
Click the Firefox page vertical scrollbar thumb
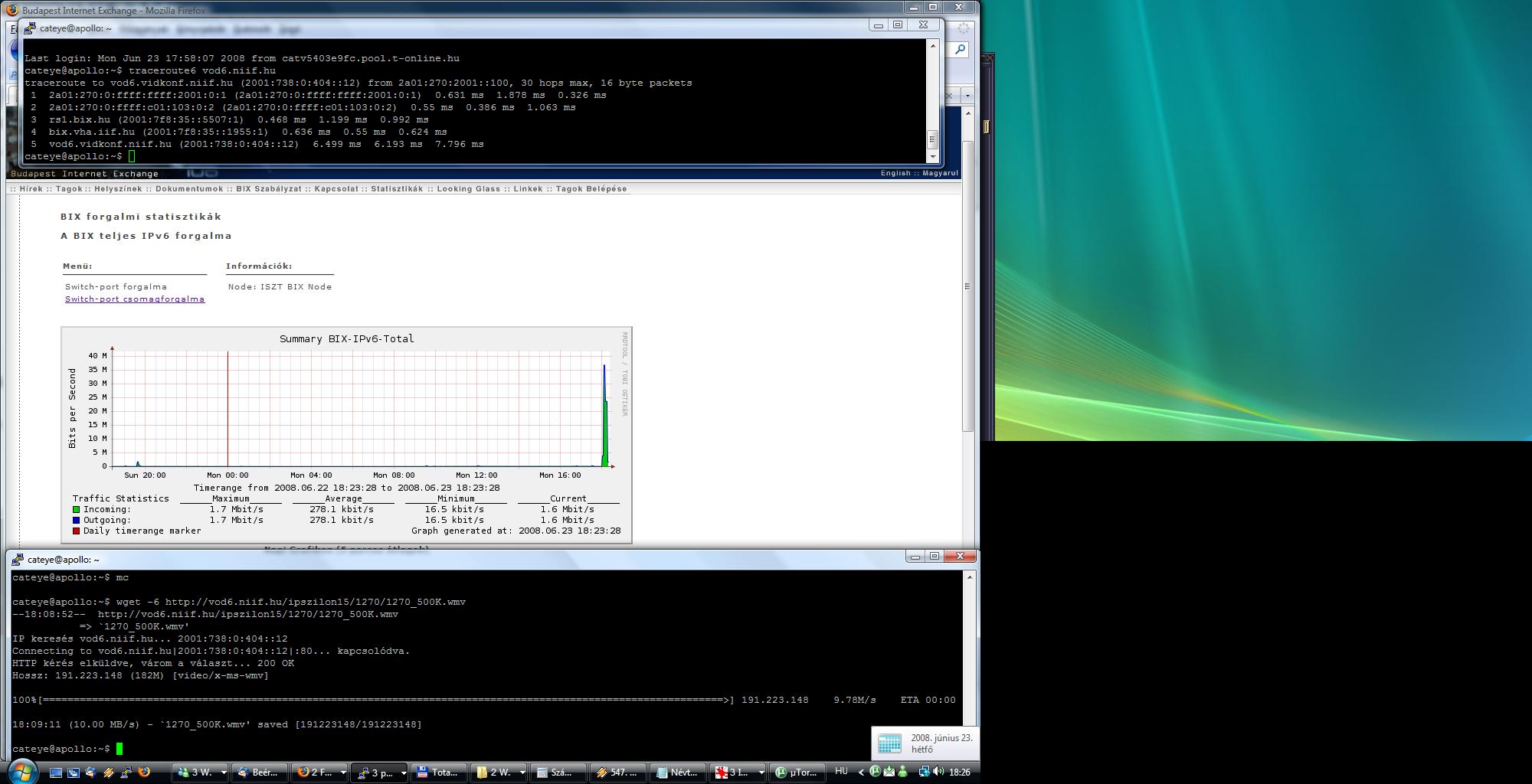coord(967,286)
